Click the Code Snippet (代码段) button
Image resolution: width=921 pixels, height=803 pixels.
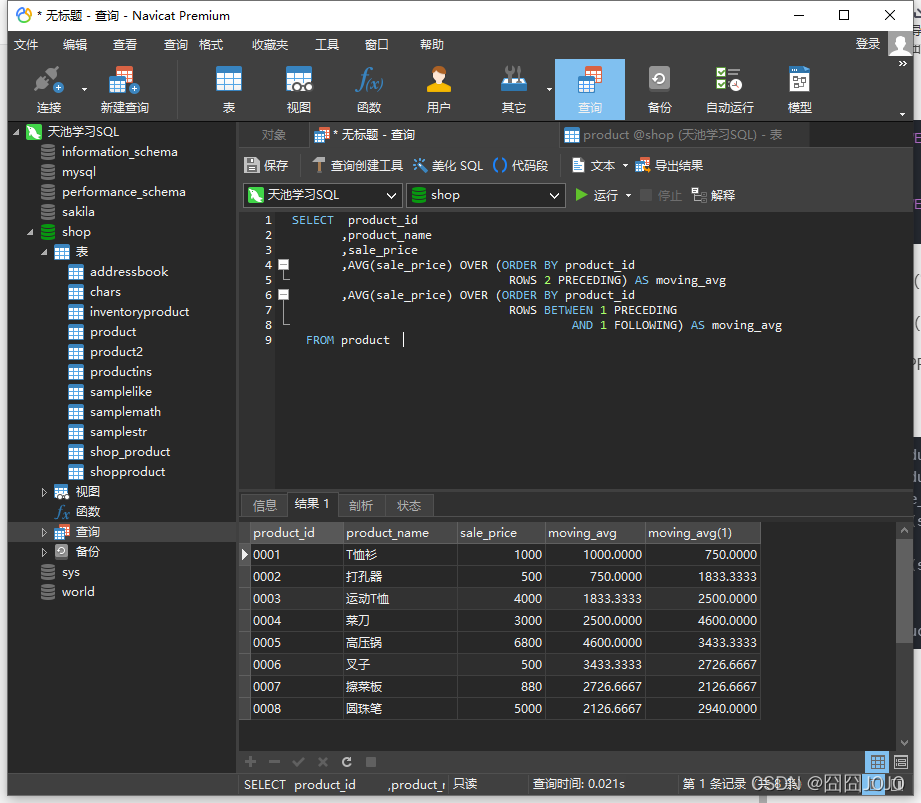(x=520, y=166)
